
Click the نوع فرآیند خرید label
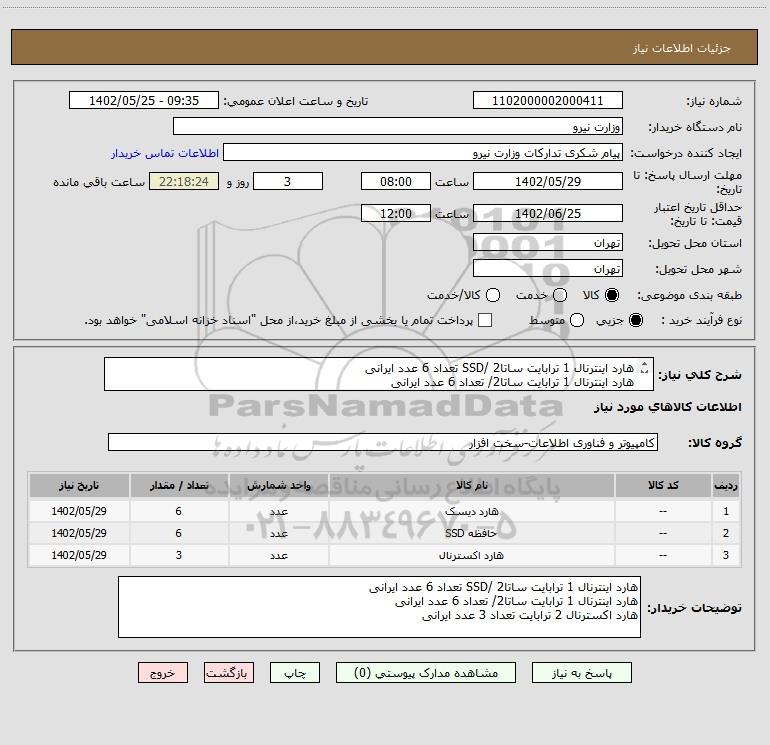tap(701, 320)
